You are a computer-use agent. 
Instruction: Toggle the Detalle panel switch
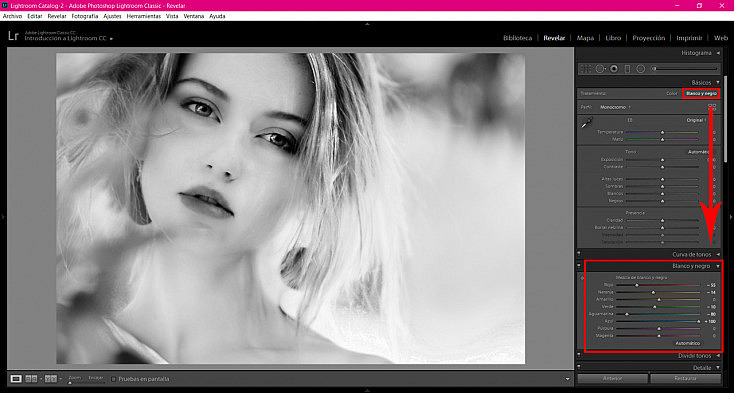(579, 368)
